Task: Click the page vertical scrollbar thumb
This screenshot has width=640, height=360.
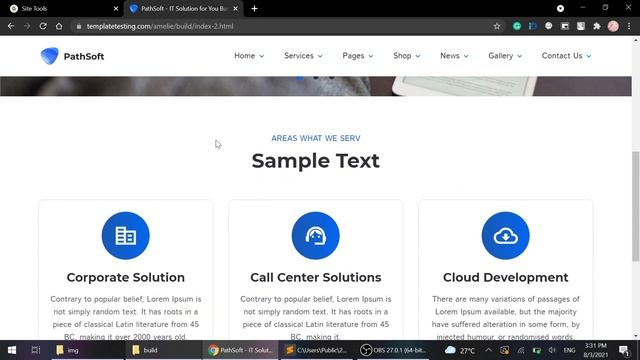Action: pyautogui.click(x=636, y=206)
